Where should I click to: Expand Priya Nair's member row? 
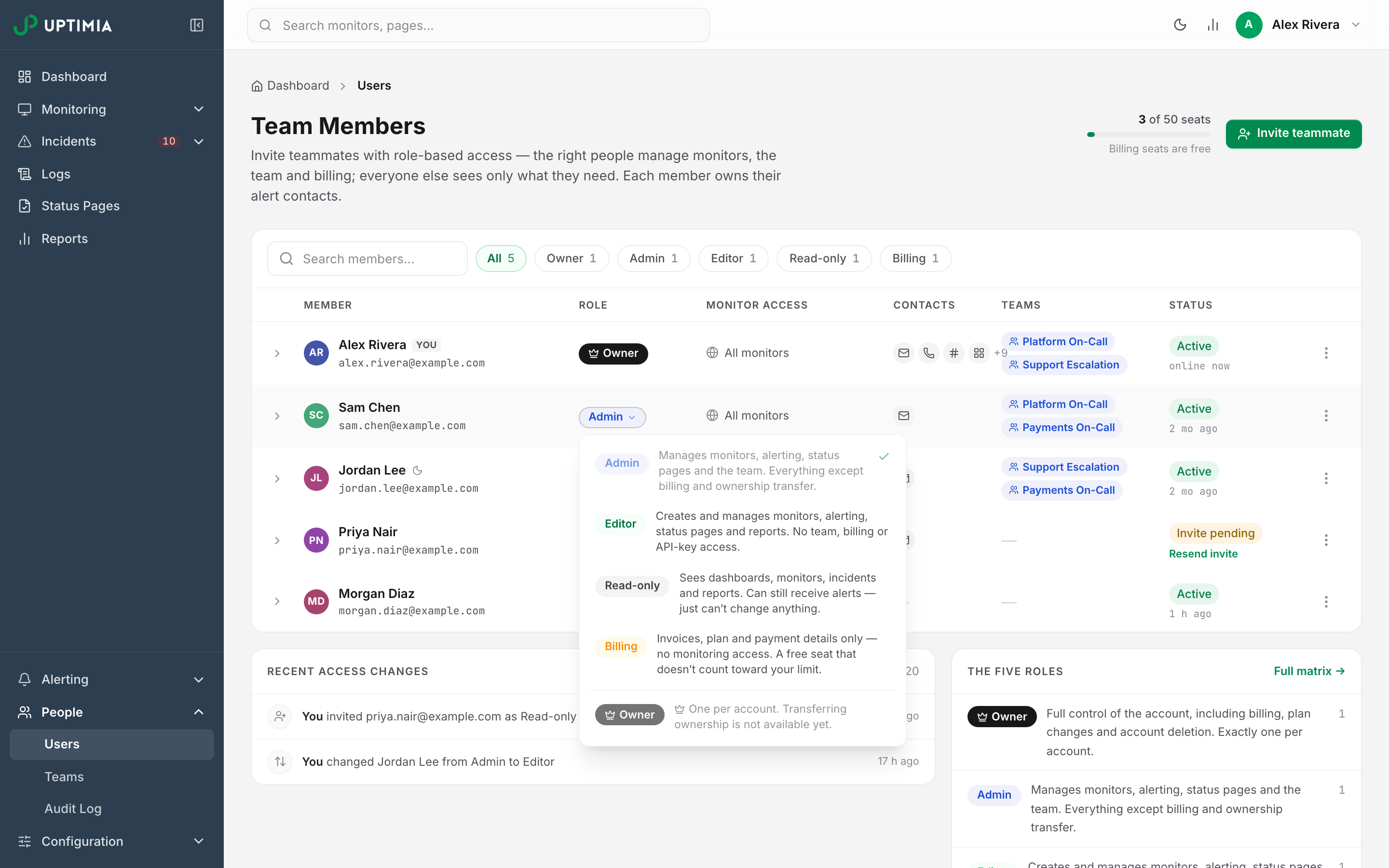[x=277, y=540]
